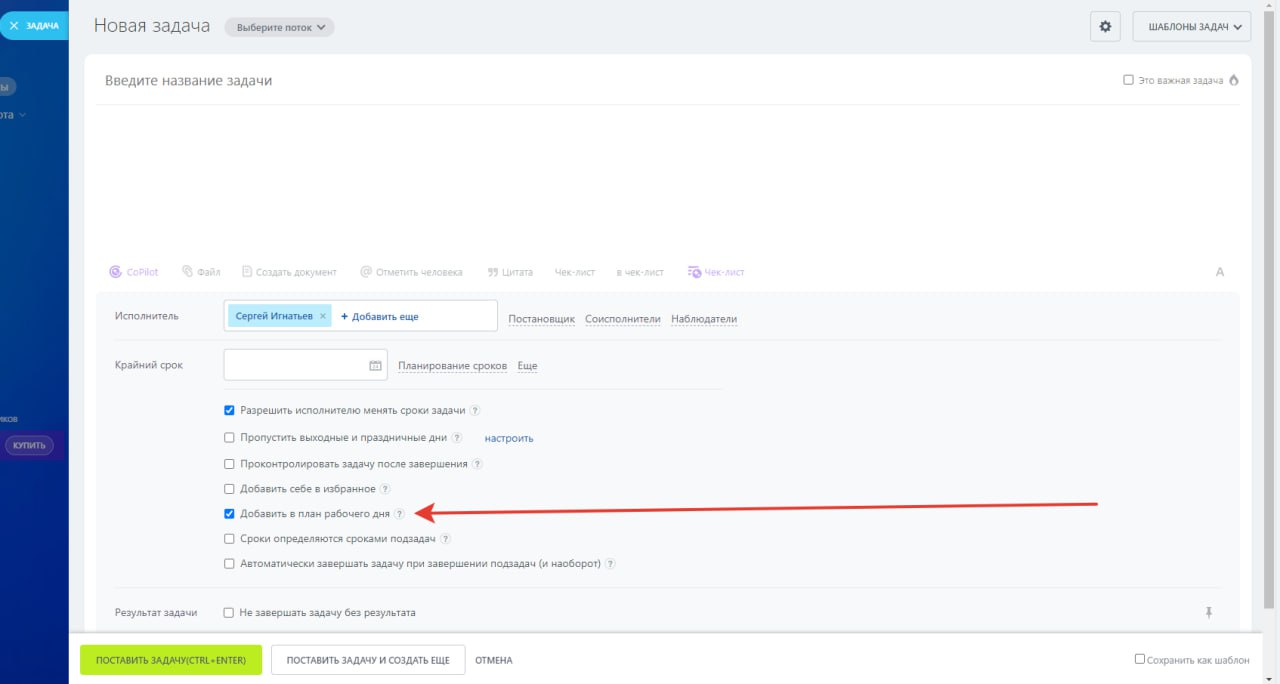Image resolution: width=1280 pixels, height=684 pixels.
Task: Toggle Сохранить как шаблон checkbox
Action: pyautogui.click(x=1140, y=659)
